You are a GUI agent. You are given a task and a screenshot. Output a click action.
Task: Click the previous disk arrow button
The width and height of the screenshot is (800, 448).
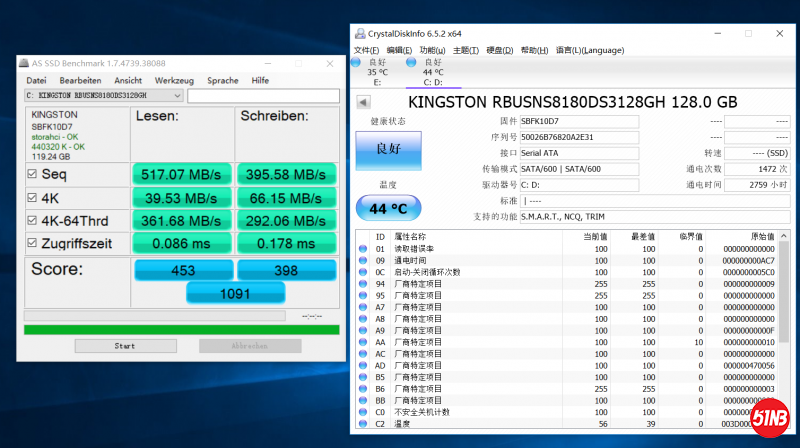coord(362,102)
